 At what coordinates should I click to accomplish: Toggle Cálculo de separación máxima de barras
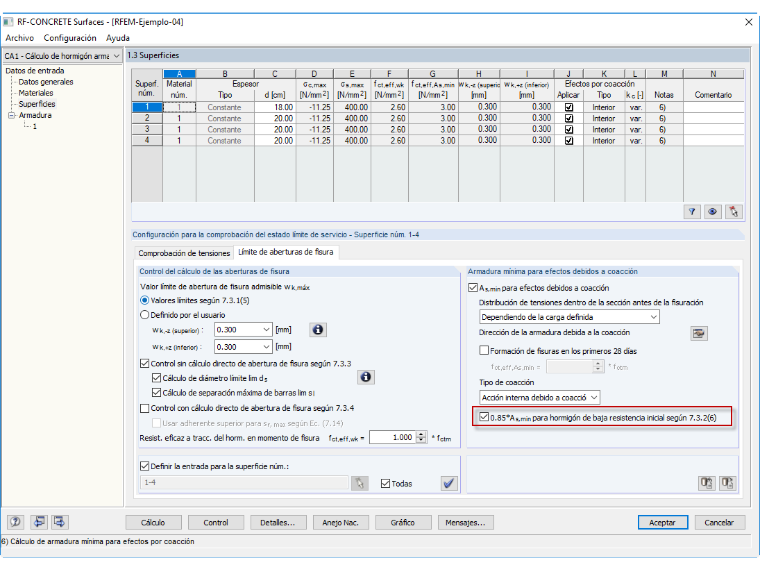[x=156, y=393]
